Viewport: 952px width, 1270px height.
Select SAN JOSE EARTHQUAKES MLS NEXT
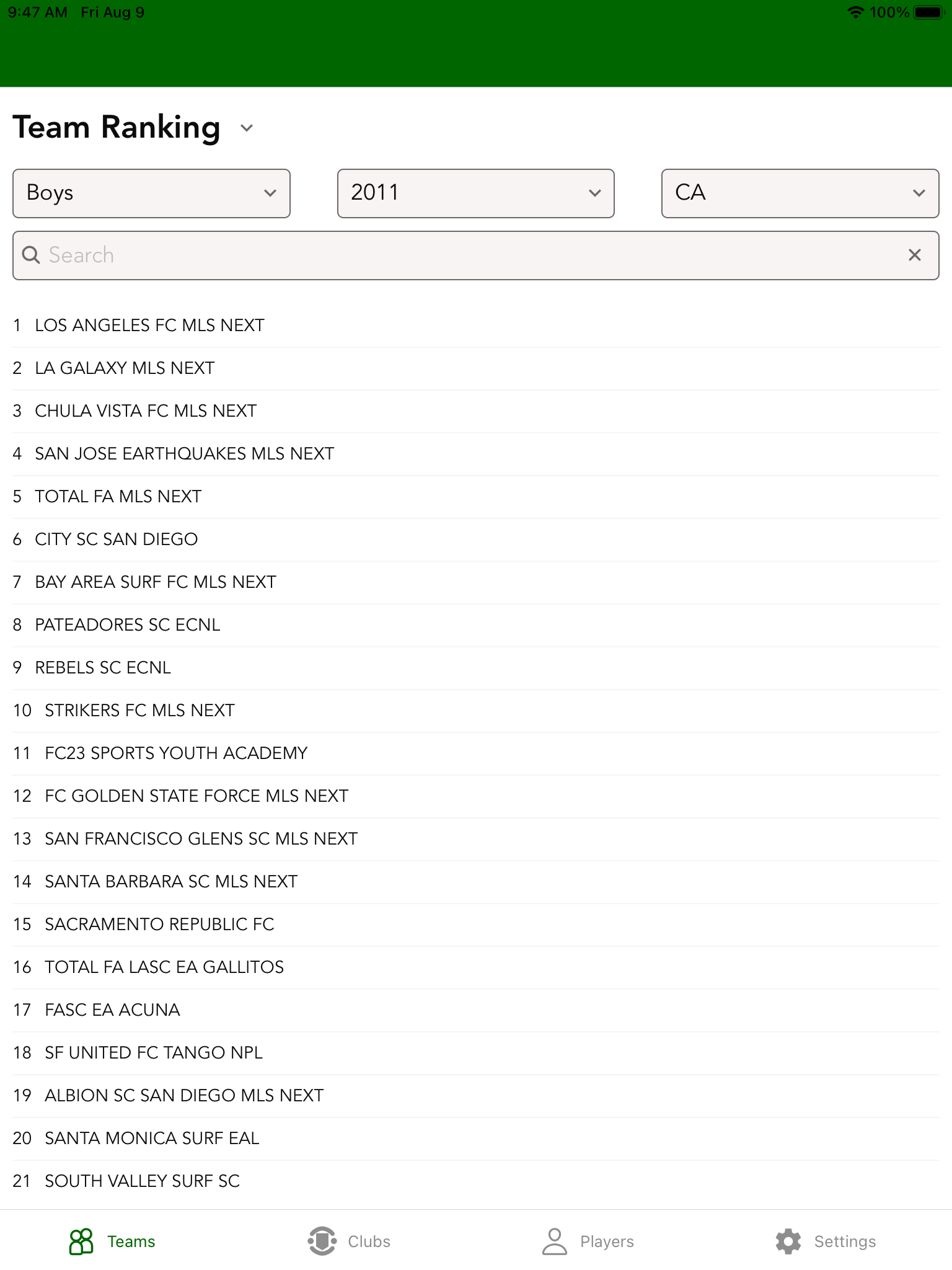coord(184,454)
